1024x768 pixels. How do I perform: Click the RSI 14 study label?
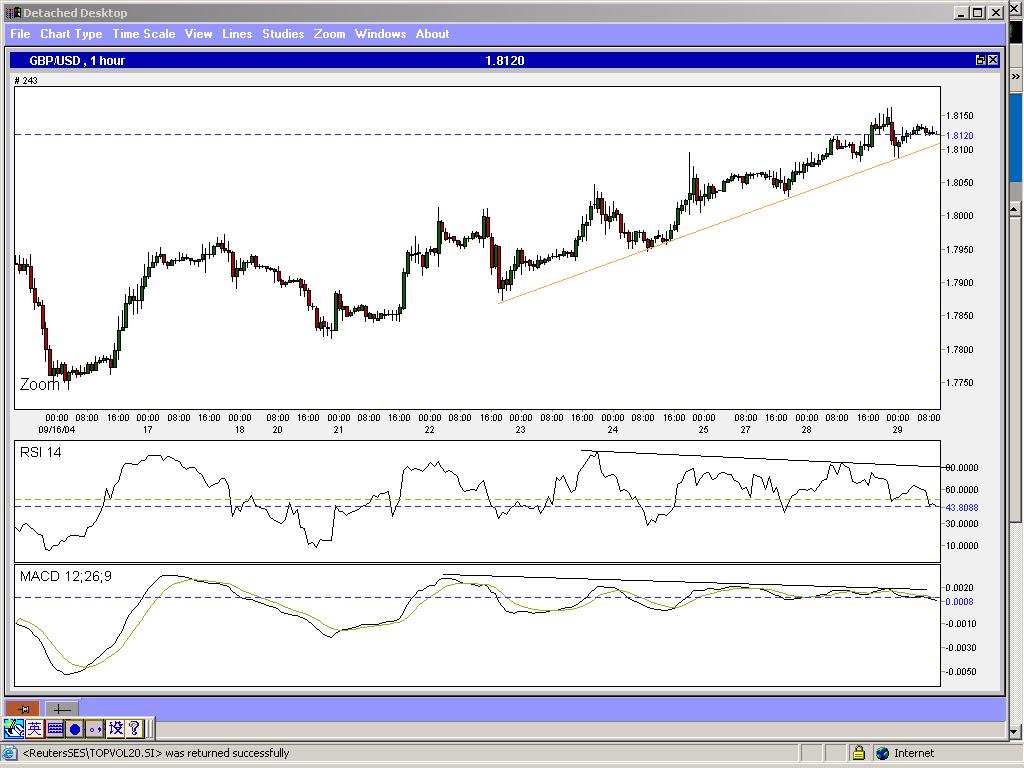click(x=40, y=452)
